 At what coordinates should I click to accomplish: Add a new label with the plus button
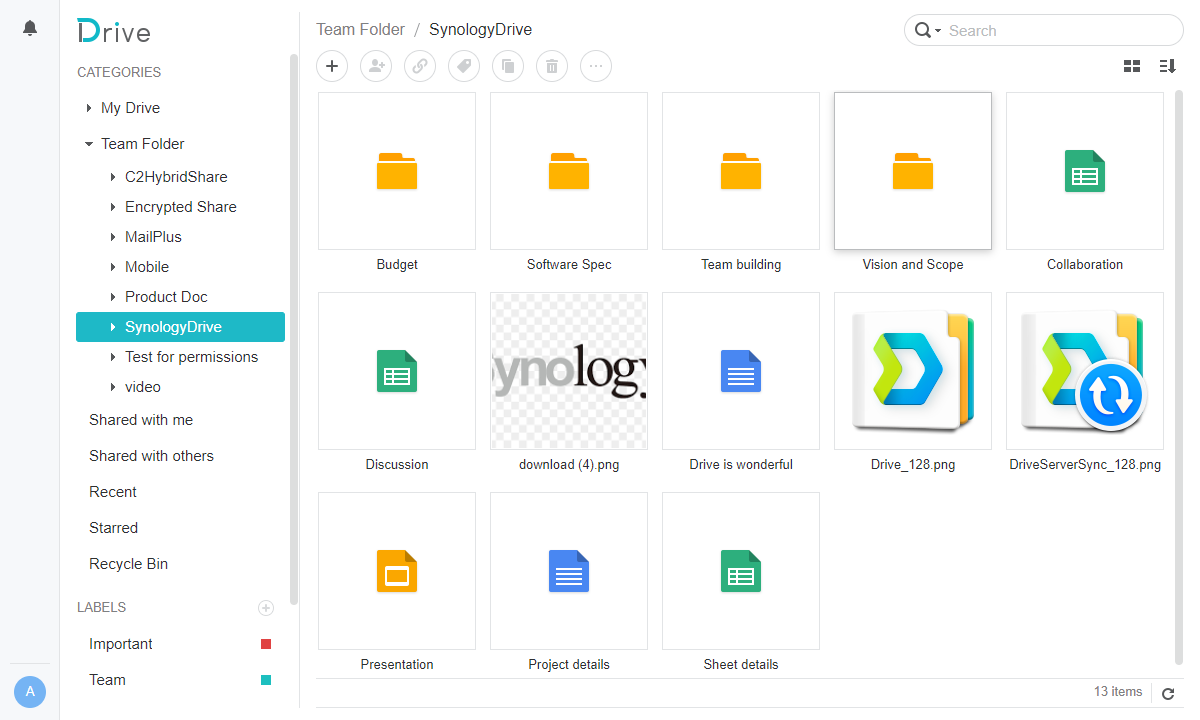266,608
